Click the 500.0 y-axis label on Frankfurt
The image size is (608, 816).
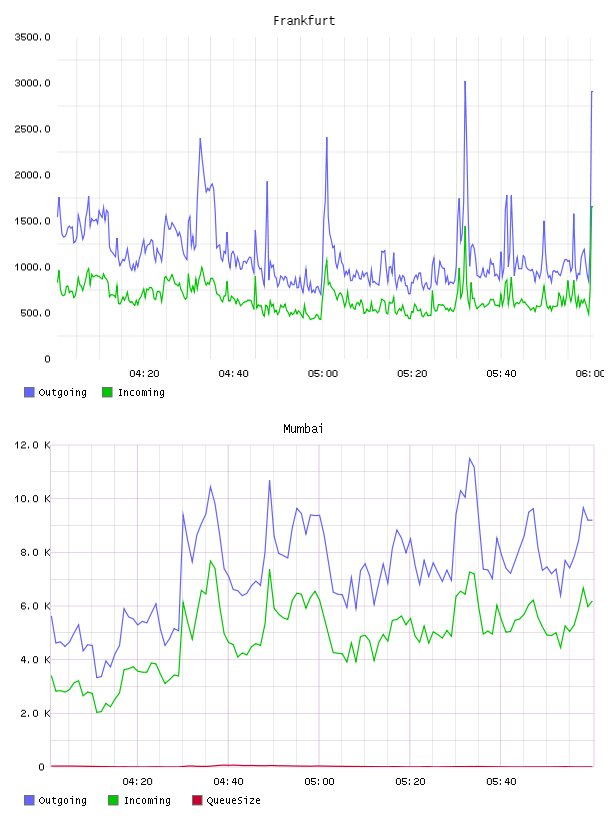click(35, 313)
